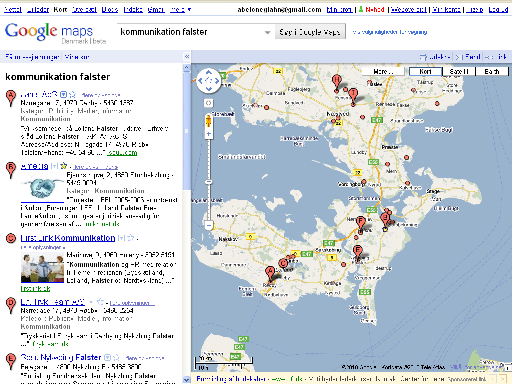Switch map to Kort view

click(425, 71)
